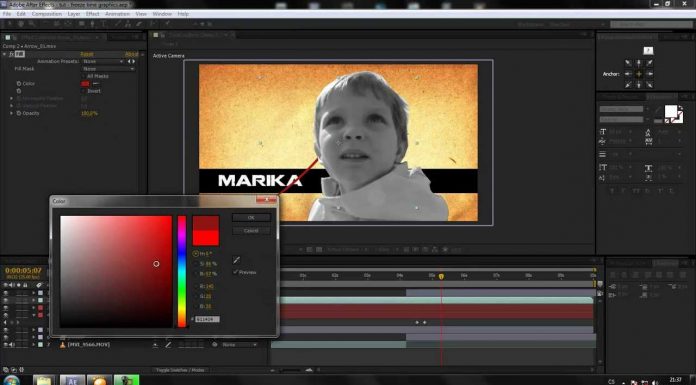
Task: Select the Pen tool in the toolbar
Action: (x=92, y=24)
